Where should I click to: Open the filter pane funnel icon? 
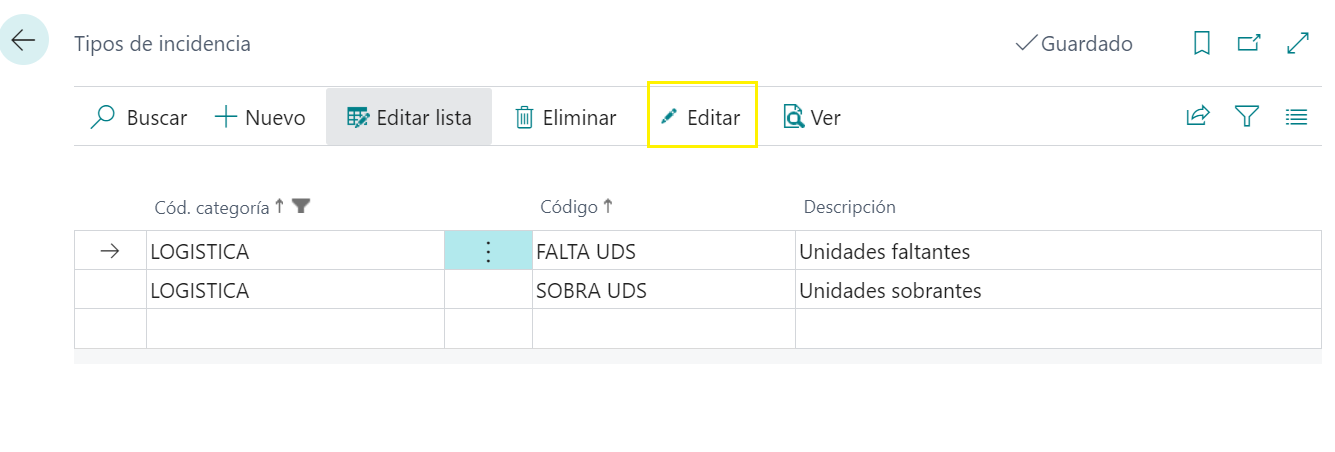[x=1246, y=117]
